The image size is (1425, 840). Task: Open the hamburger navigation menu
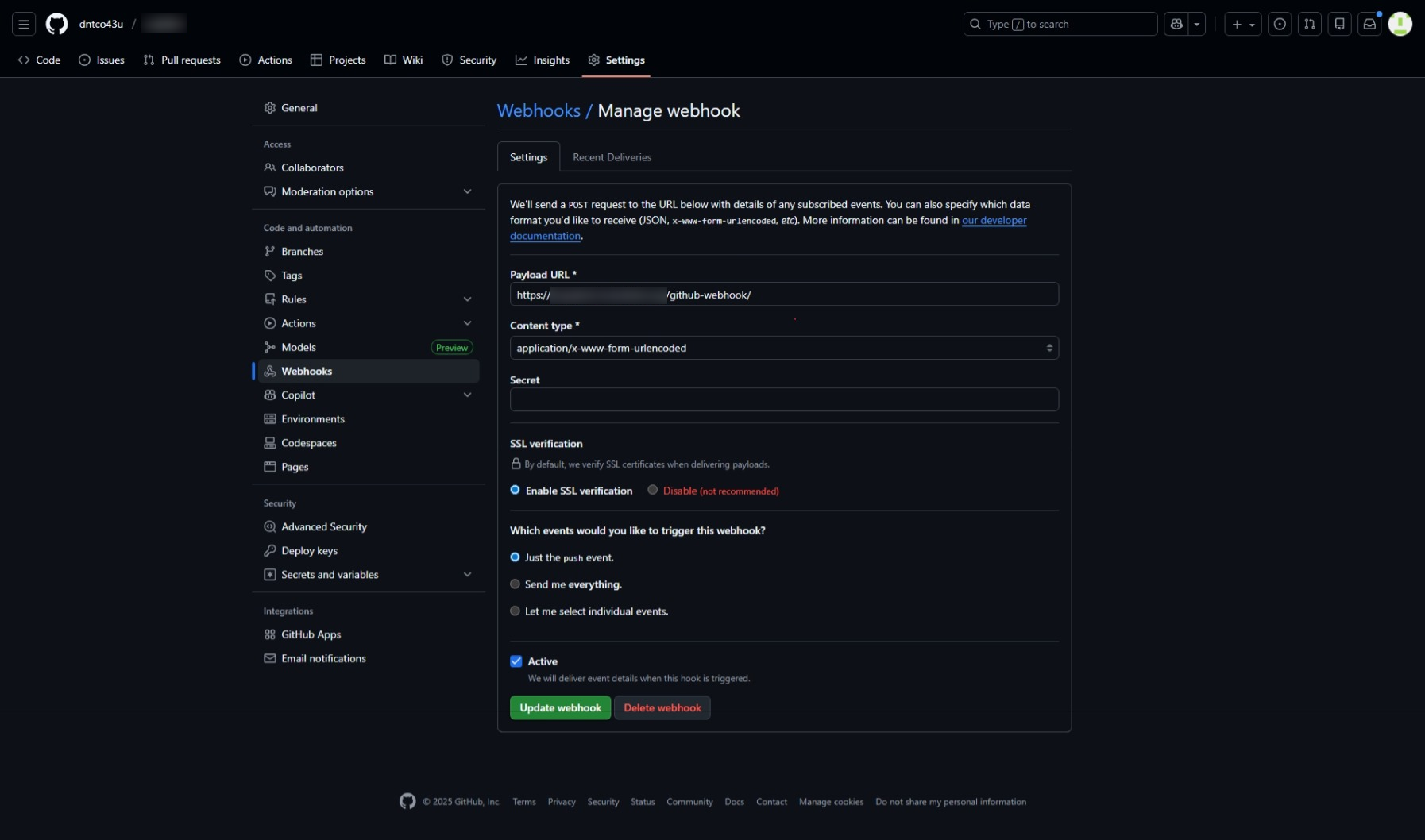pyautogui.click(x=24, y=24)
